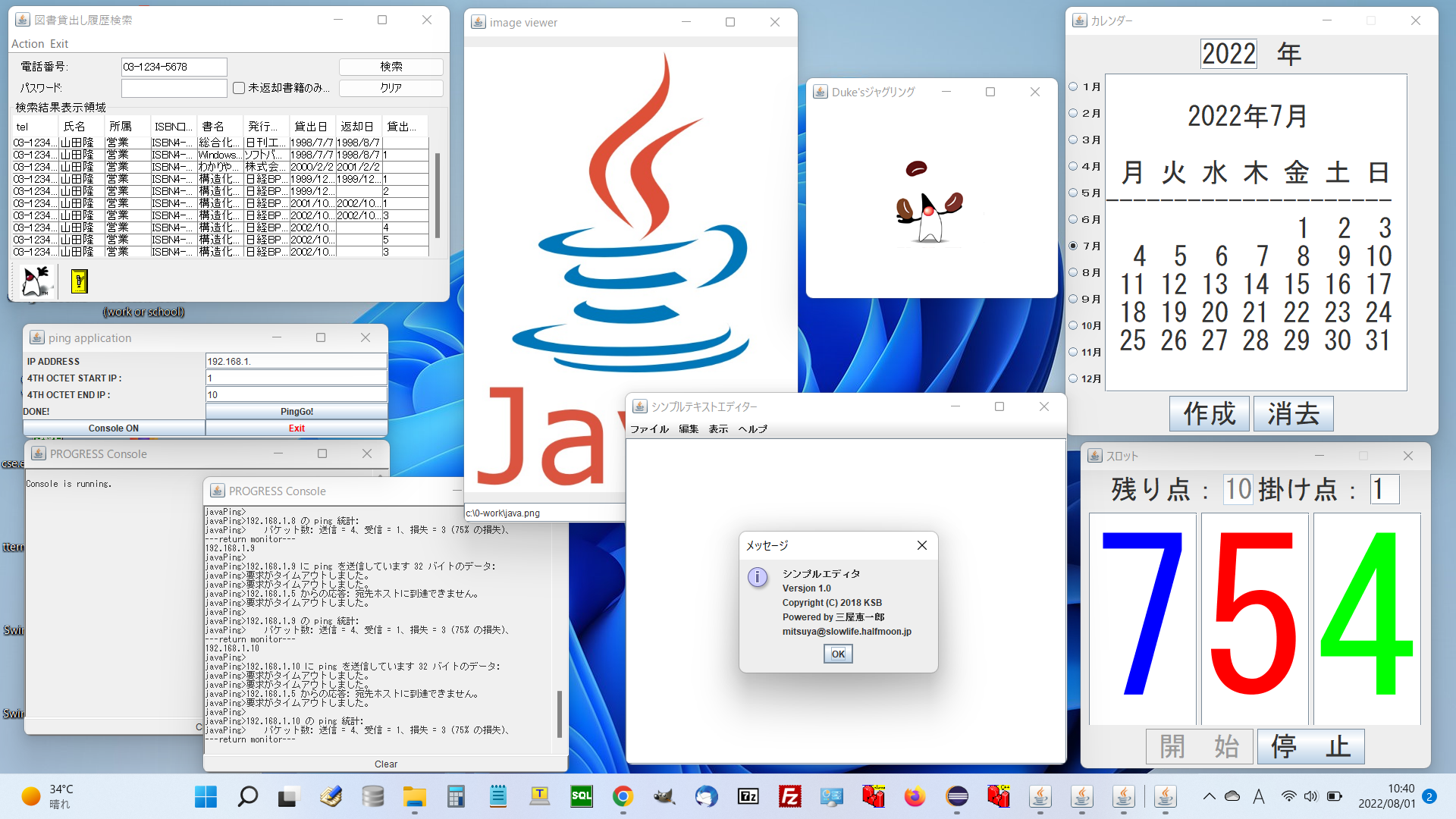The height and width of the screenshot is (819, 1456).
Task: Click the 消去 button in the calendar
Action: pyautogui.click(x=1293, y=414)
